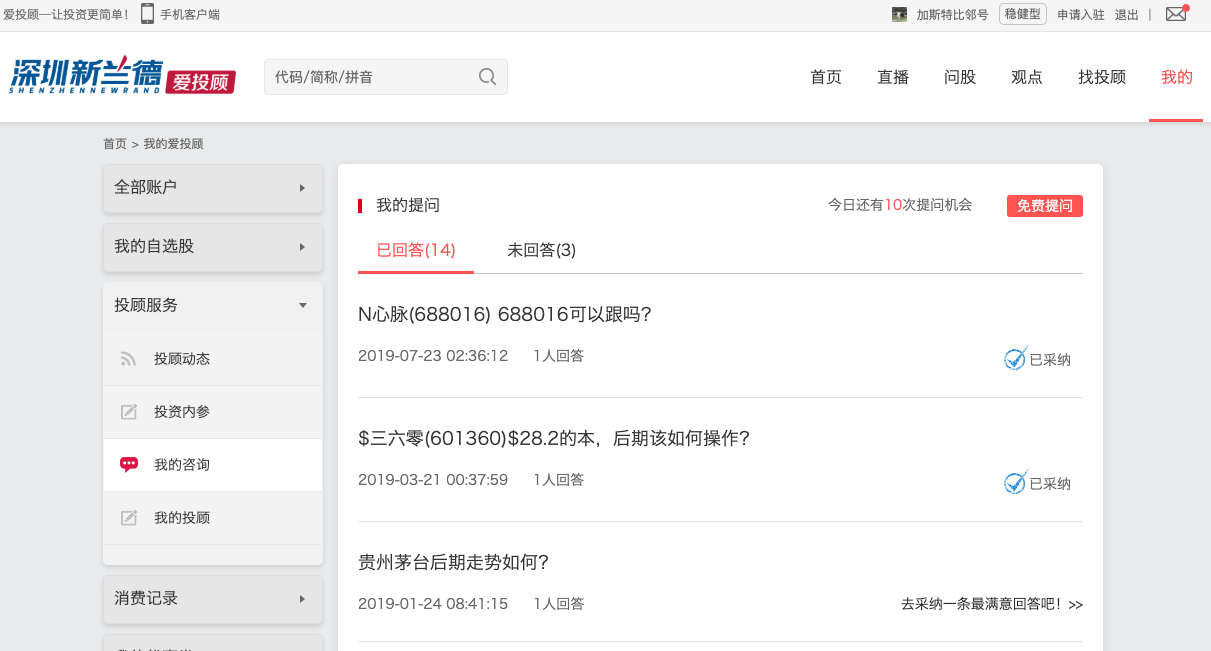Click the user avatar thumbnail
The image size is (1211, 651).
899,14
